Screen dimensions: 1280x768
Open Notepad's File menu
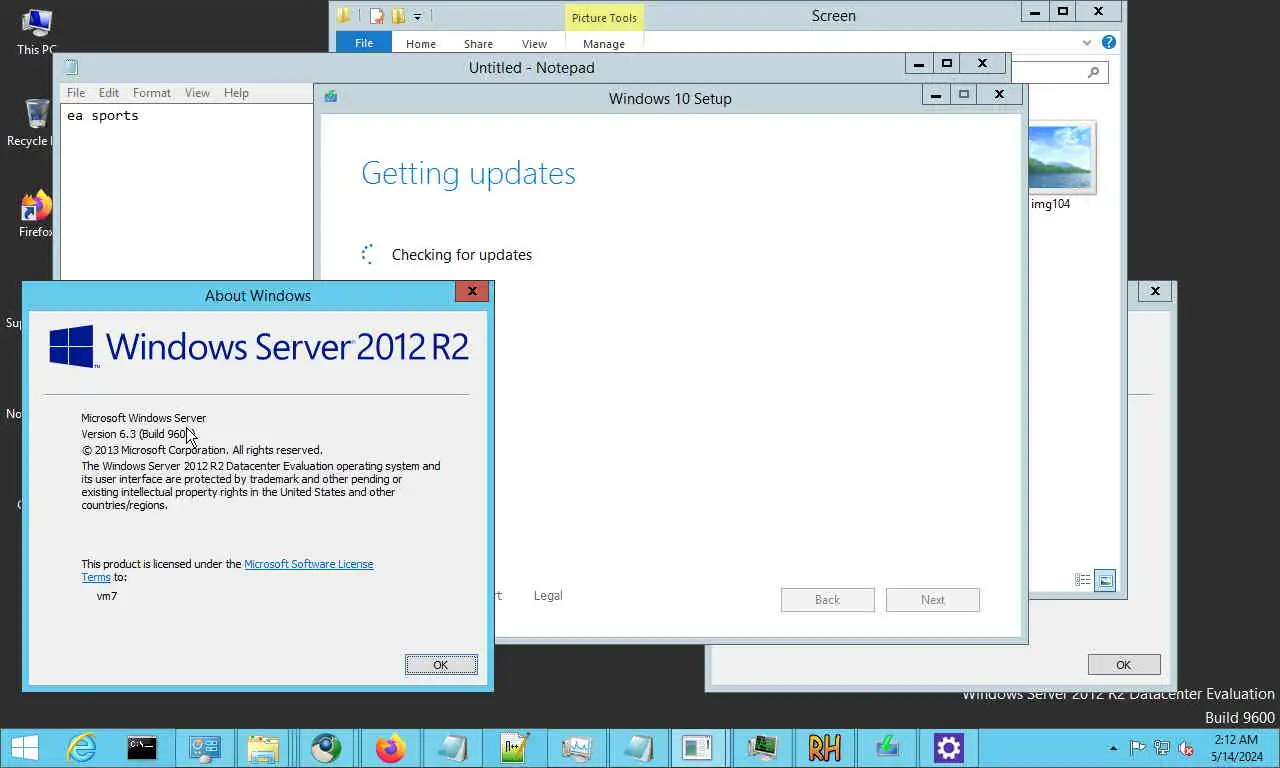[76, 93]
